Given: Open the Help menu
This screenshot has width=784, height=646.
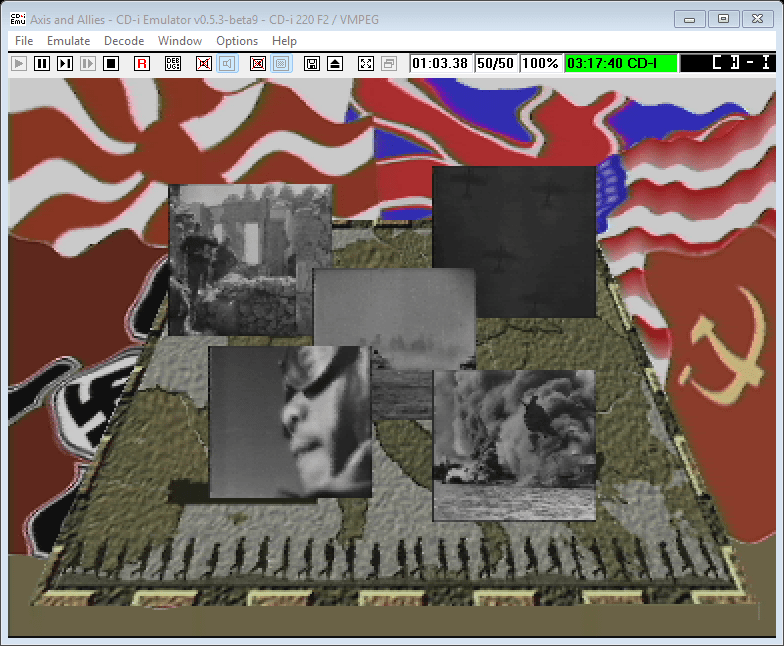Looking at the screenshot, I should pyautogui.click(x=284, y=41).
